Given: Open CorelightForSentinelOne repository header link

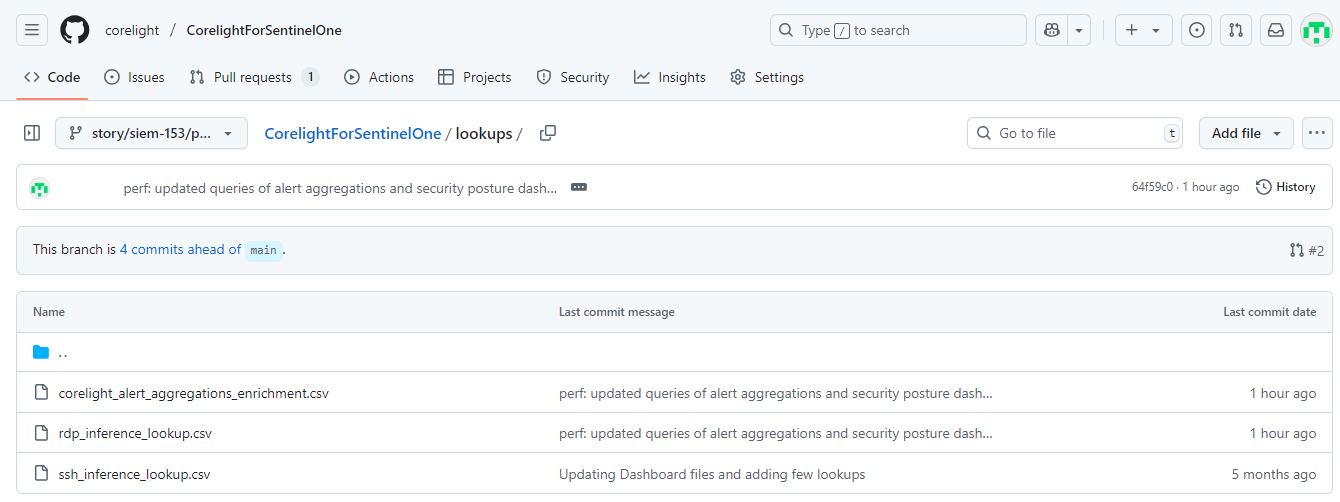Looking at the screenshot, I should point(264,30).
